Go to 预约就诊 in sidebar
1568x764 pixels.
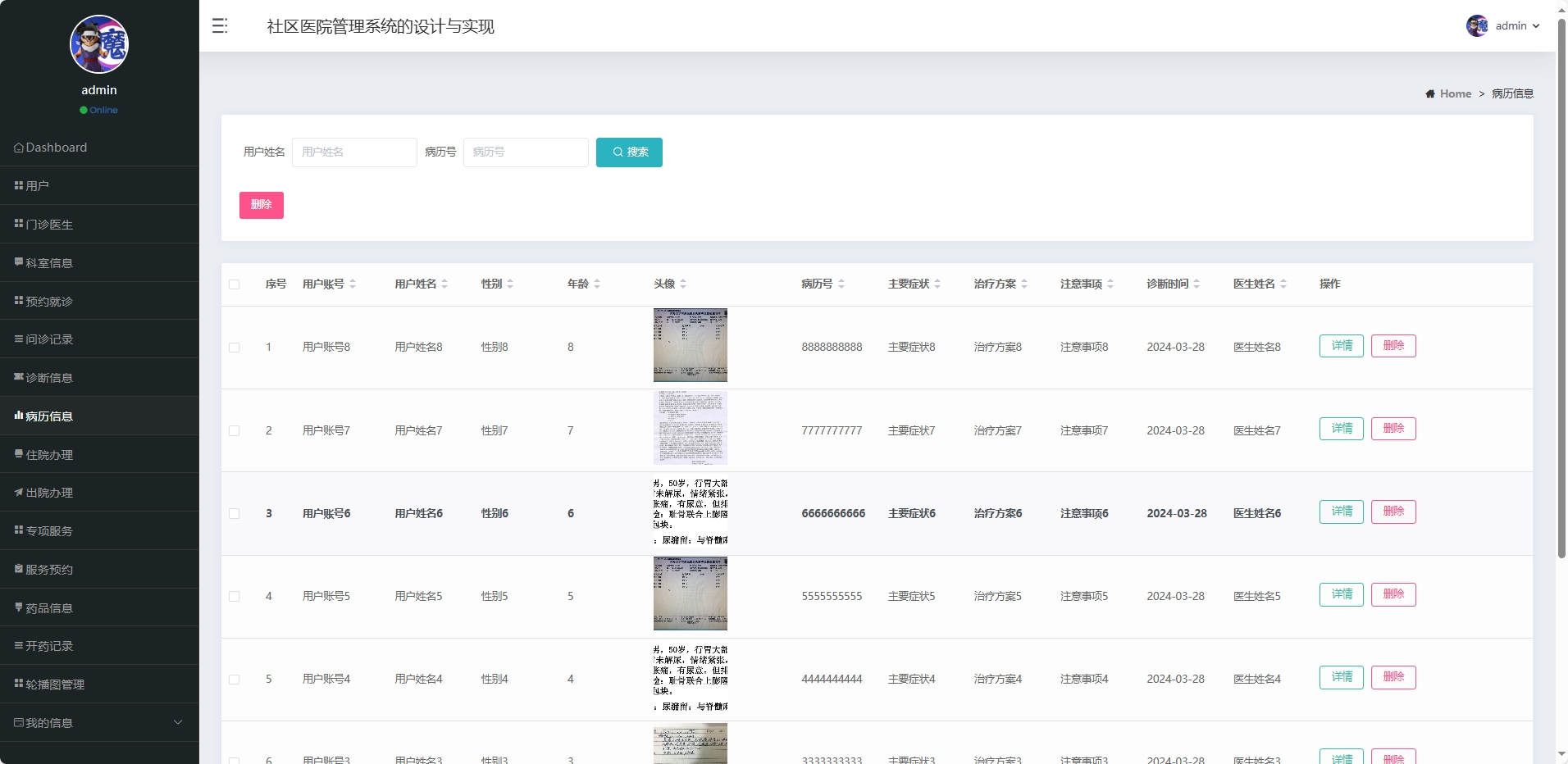point(99,301)
